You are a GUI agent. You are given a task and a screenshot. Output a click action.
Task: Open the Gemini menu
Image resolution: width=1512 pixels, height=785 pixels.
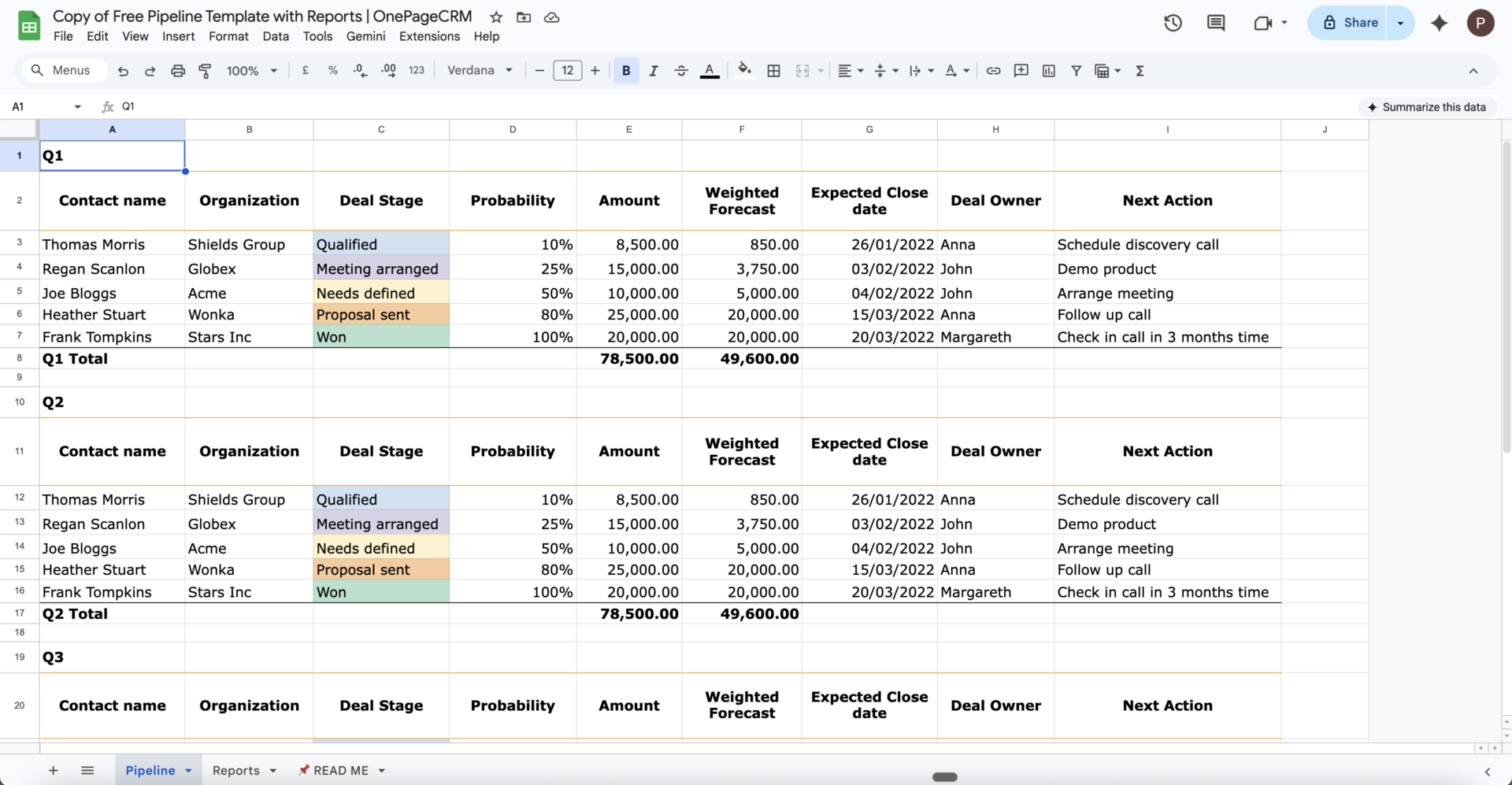point(366,36)
